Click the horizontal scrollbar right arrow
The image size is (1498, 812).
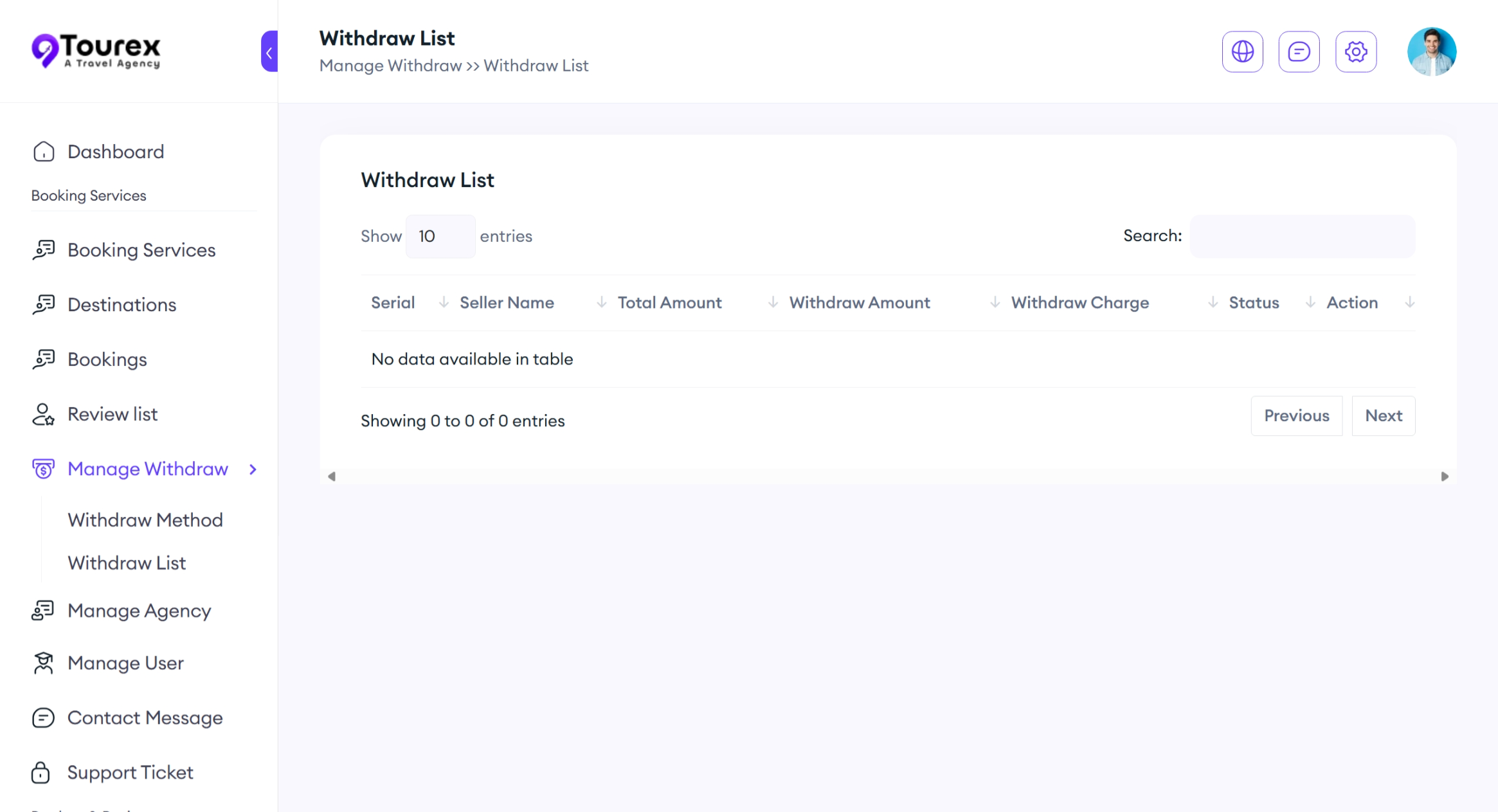pos(1445,476)
